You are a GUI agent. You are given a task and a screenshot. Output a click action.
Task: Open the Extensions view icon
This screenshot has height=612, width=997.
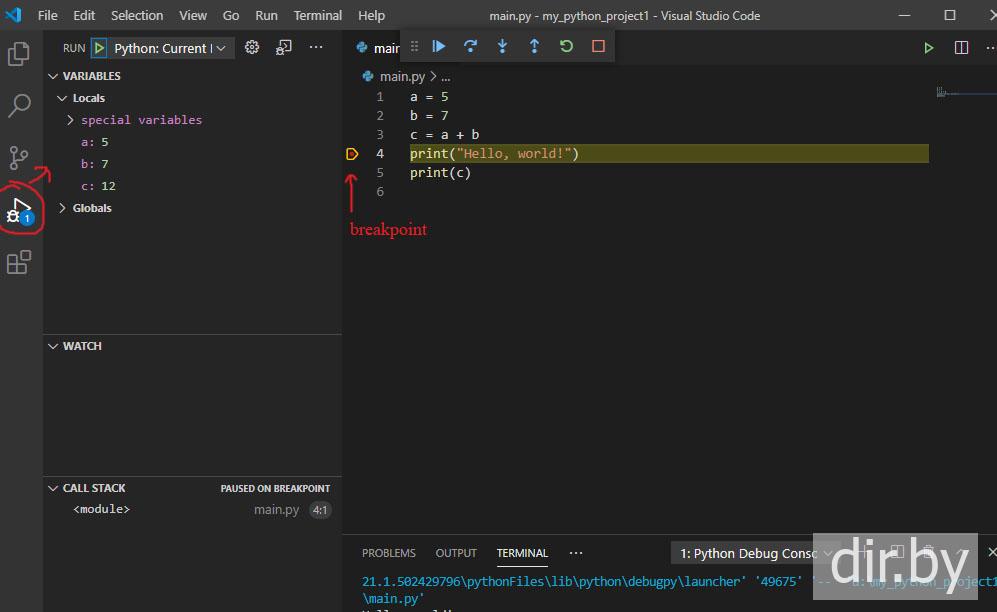click(19, 262)
